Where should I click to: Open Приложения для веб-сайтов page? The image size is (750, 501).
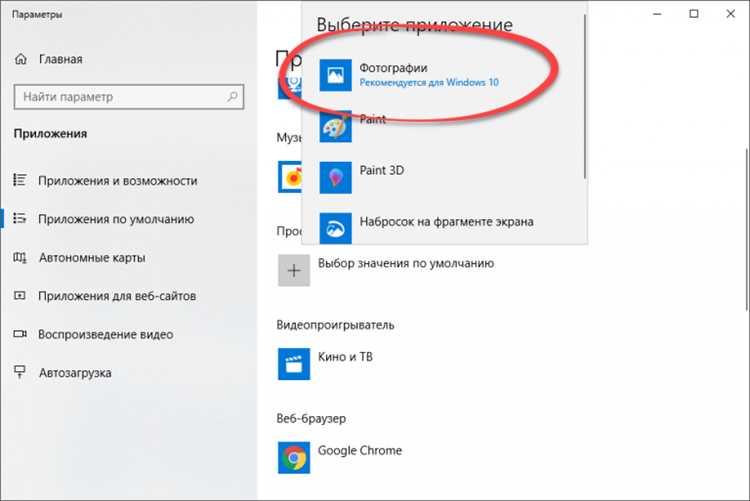116,296
